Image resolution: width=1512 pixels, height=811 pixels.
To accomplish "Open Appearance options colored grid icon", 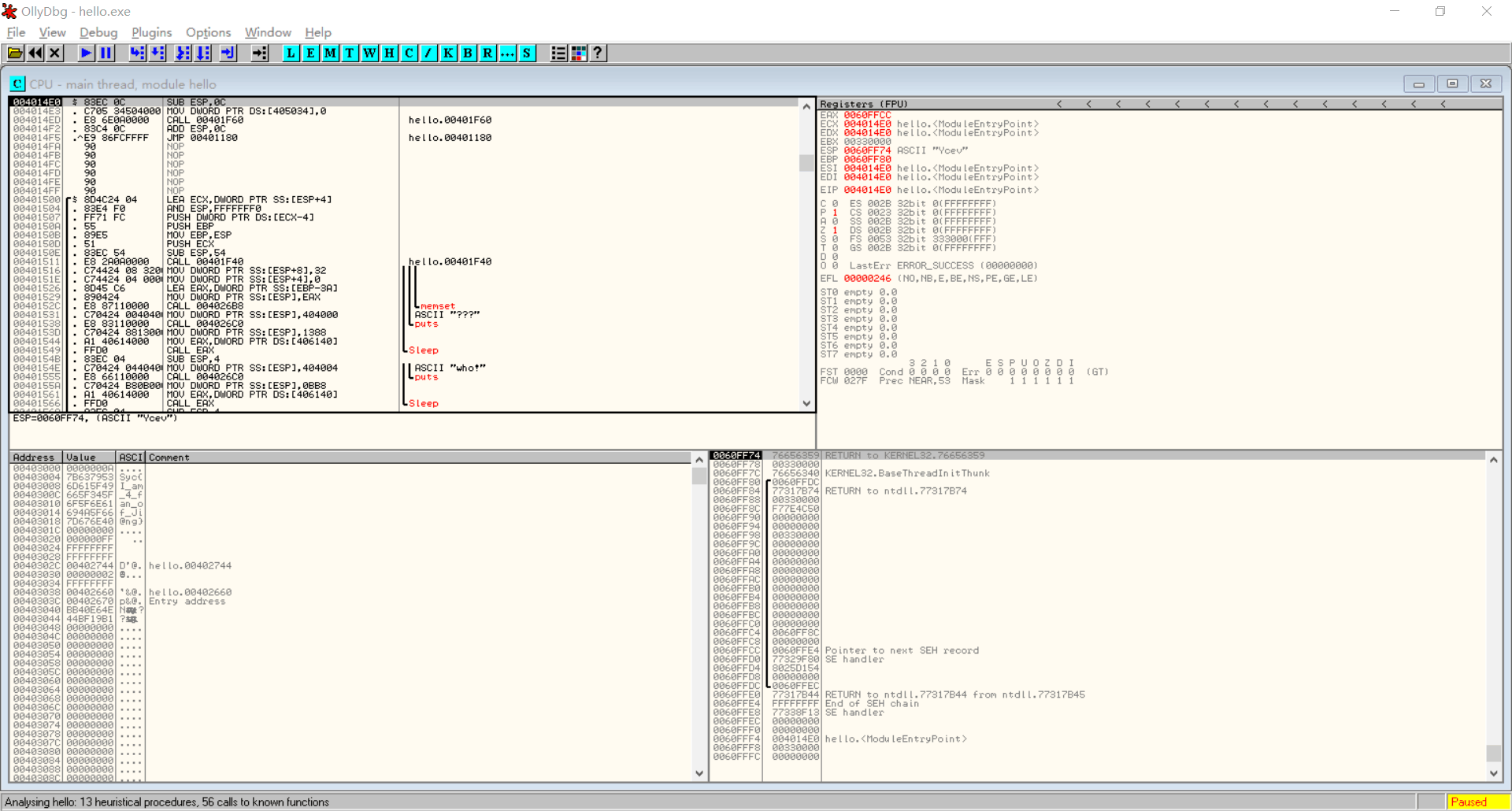I will (578, 53).
